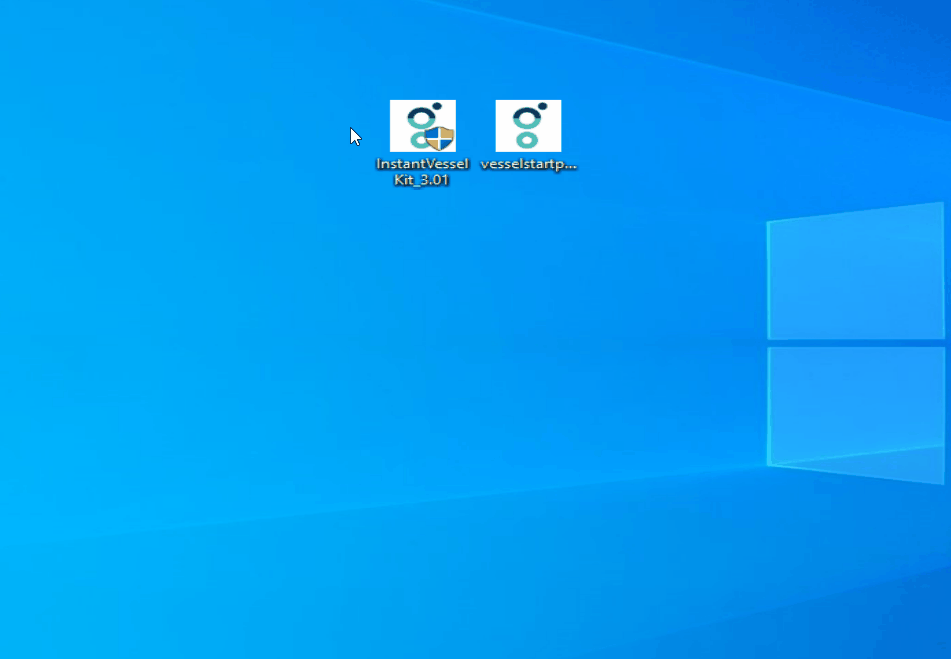The image size is (951, 659).
Task: Click the "InstantVessel" first line of label
Action: [422, 164]
